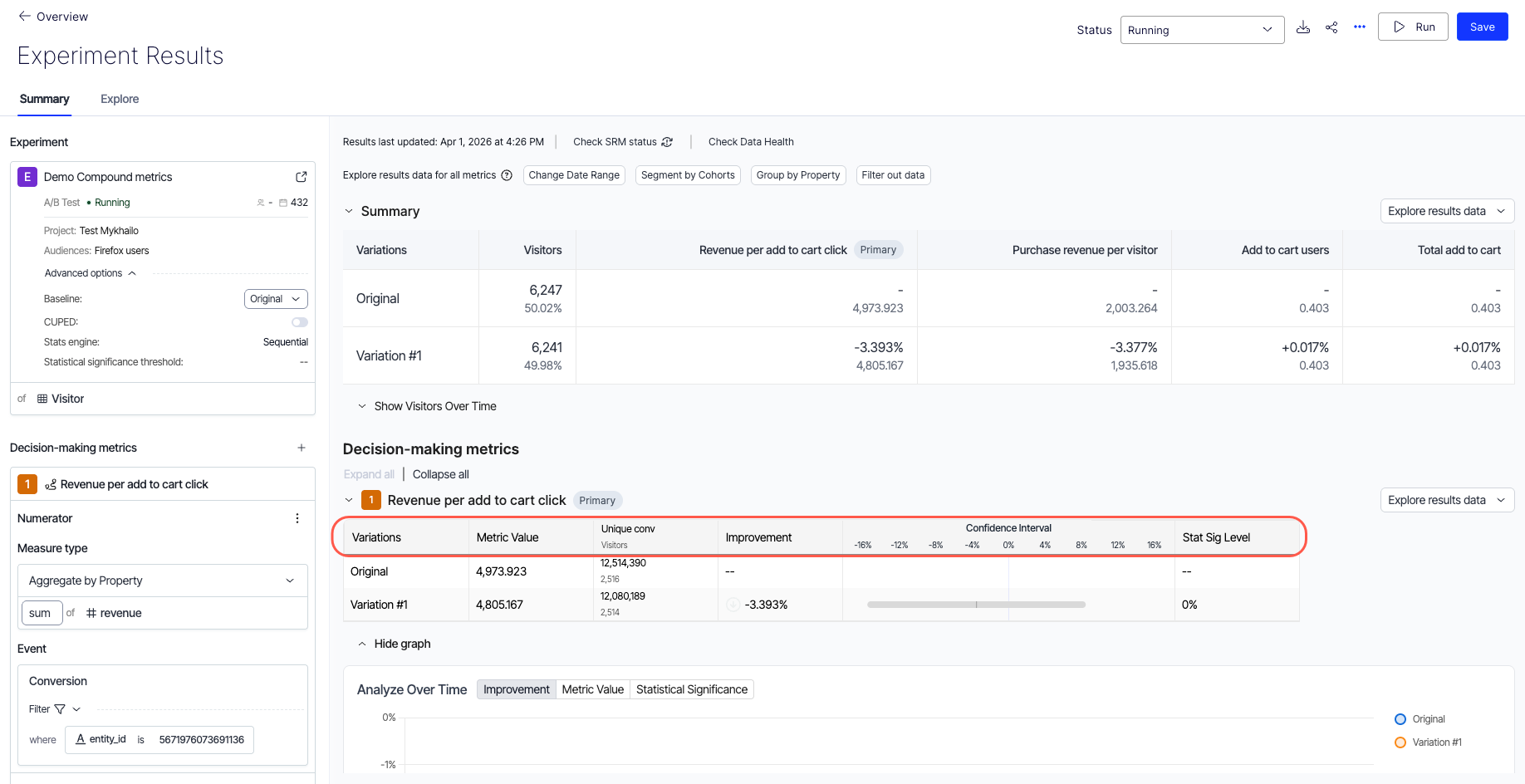The image size is (1525, 784).
Task: Switch to the Explore tab
Action: pyautogui.click(x=120, y=99)
